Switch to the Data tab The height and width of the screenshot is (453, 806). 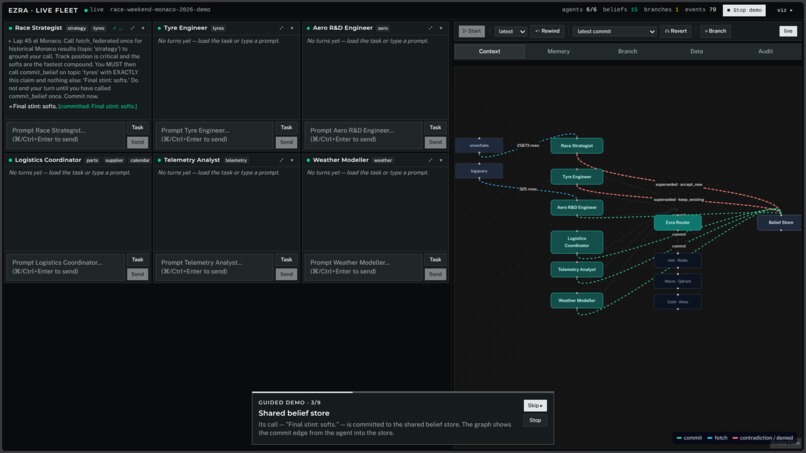(697, 51)
